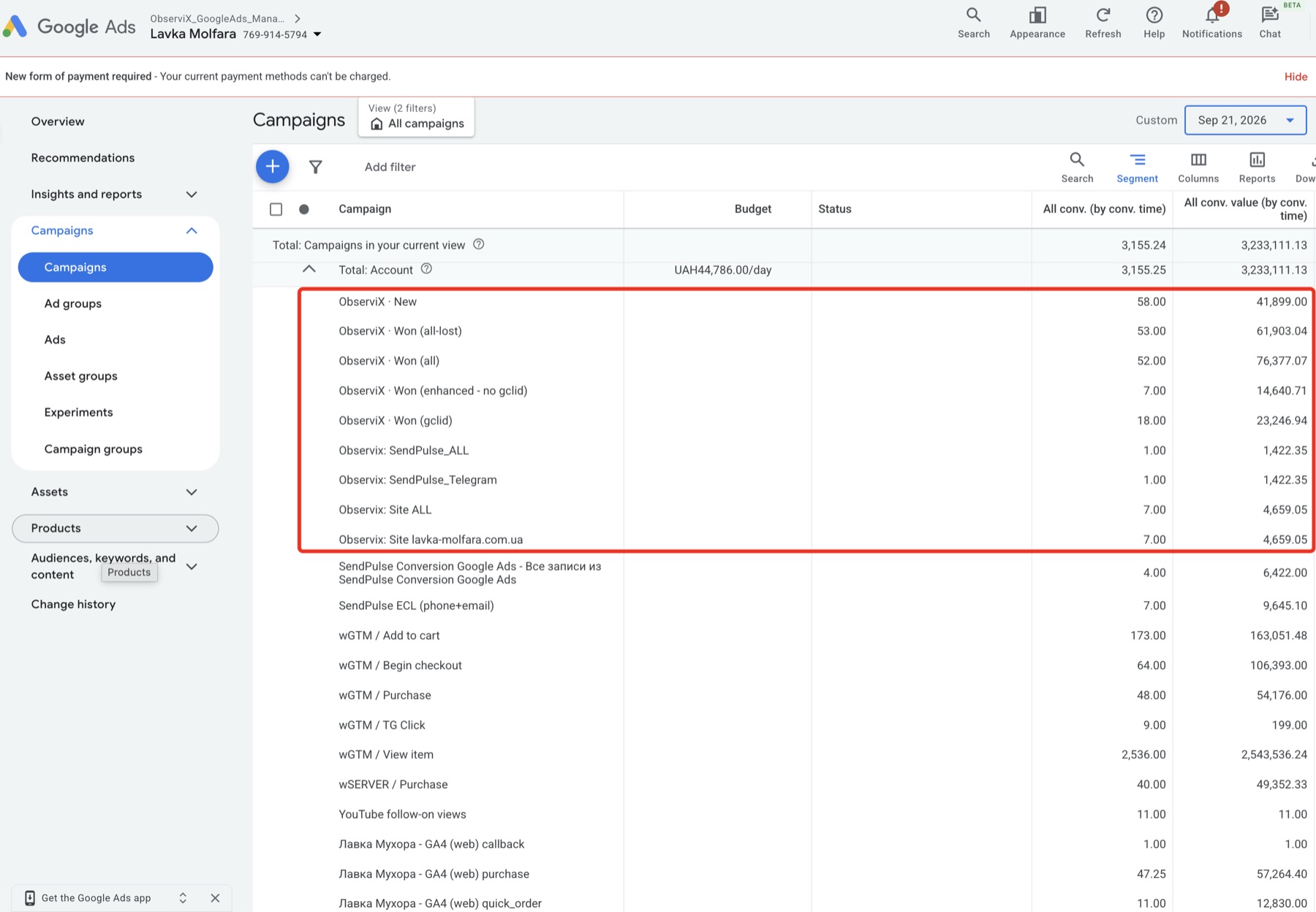The width and height of the screenshot is (1316, 912).
Task: Go to Overview page
Action: (58, 121)
